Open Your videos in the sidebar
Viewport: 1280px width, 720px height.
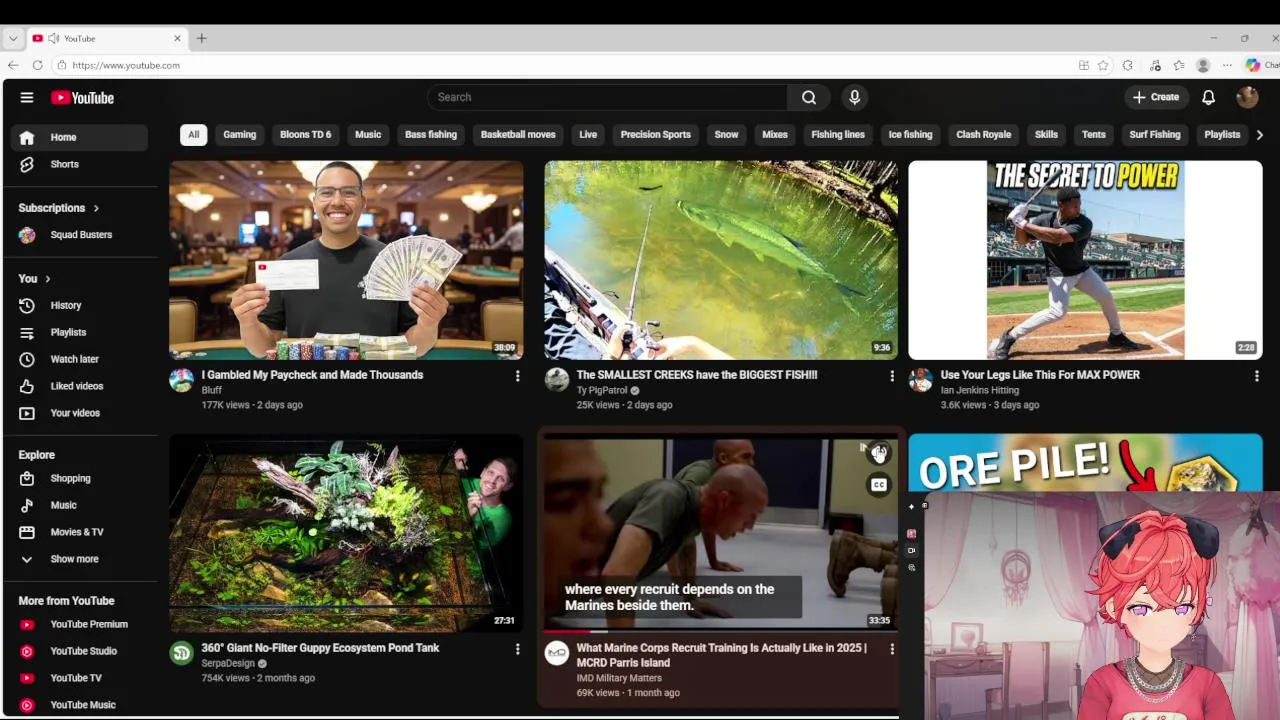80,413
